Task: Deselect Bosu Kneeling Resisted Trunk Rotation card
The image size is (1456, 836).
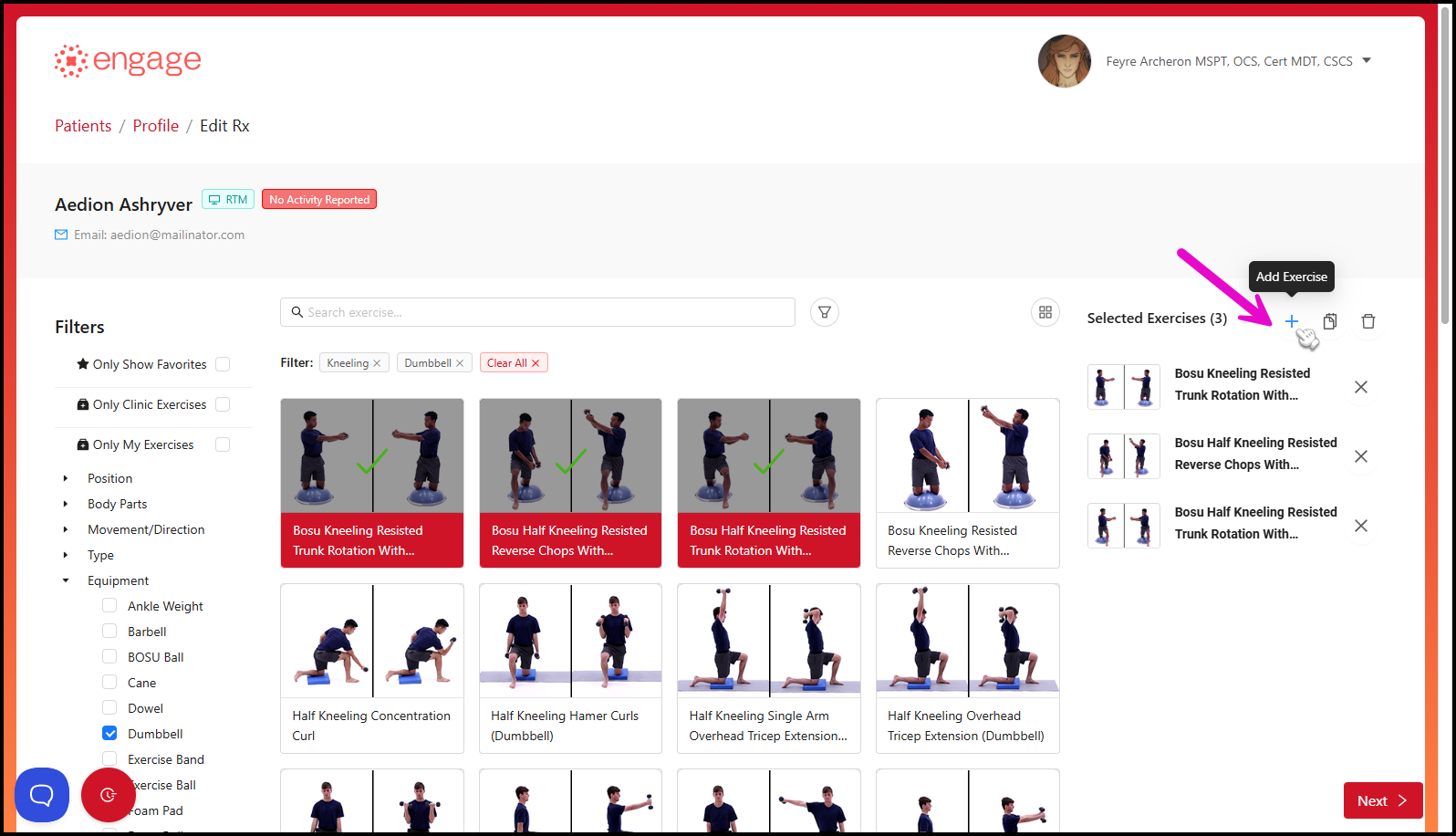Action: 372,483
